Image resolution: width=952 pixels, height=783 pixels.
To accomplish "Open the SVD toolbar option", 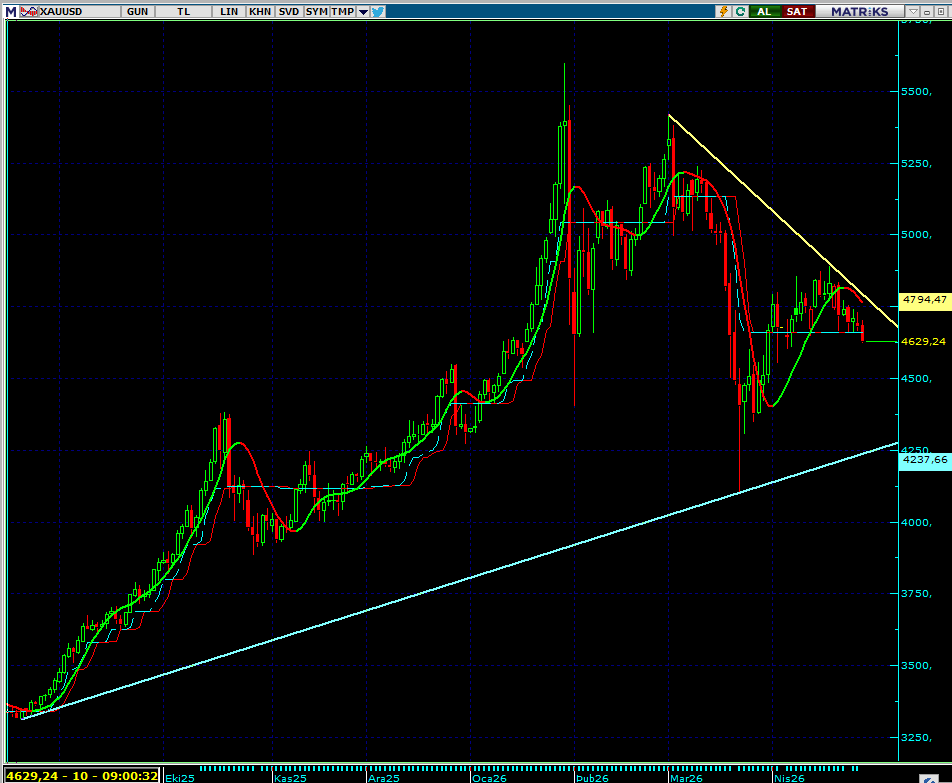I will click(288, 12).
